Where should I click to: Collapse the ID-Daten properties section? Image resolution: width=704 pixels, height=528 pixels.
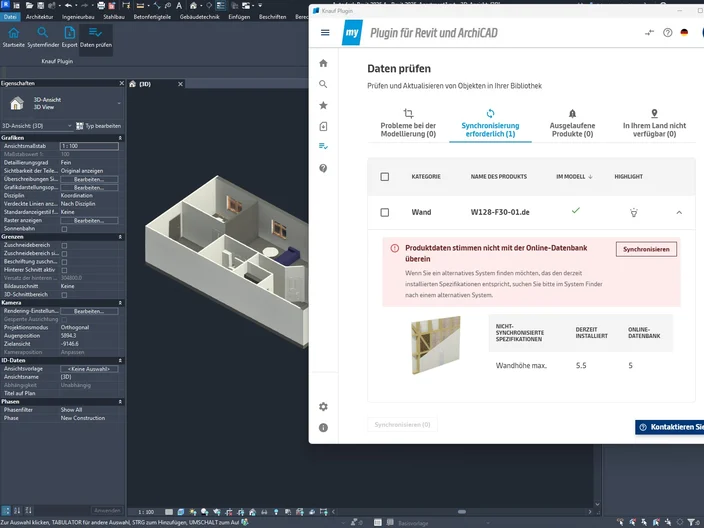pyautogui.click(x=120, y=361)
